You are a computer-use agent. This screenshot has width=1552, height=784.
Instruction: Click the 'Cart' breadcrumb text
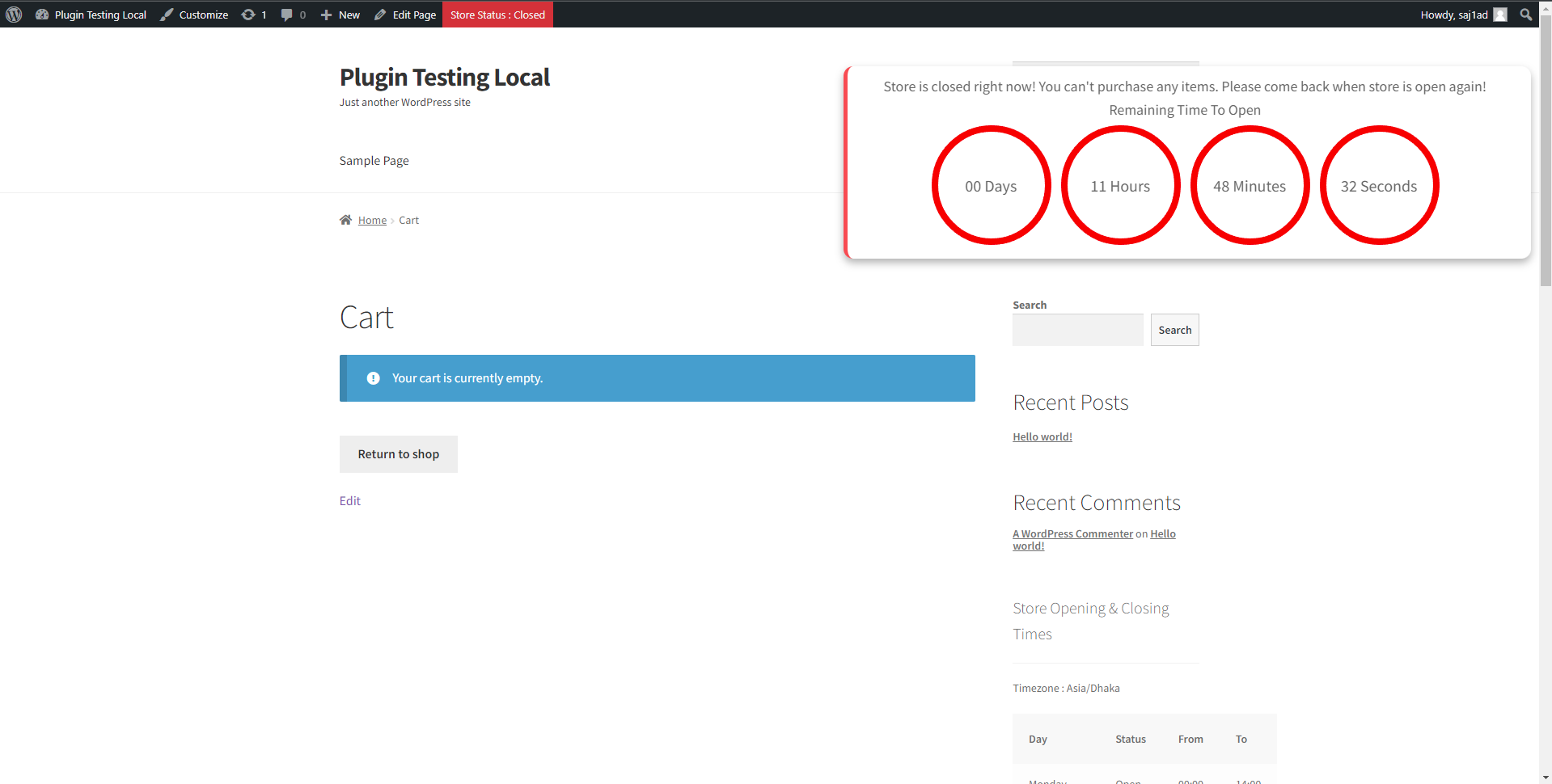pos(409,220)
